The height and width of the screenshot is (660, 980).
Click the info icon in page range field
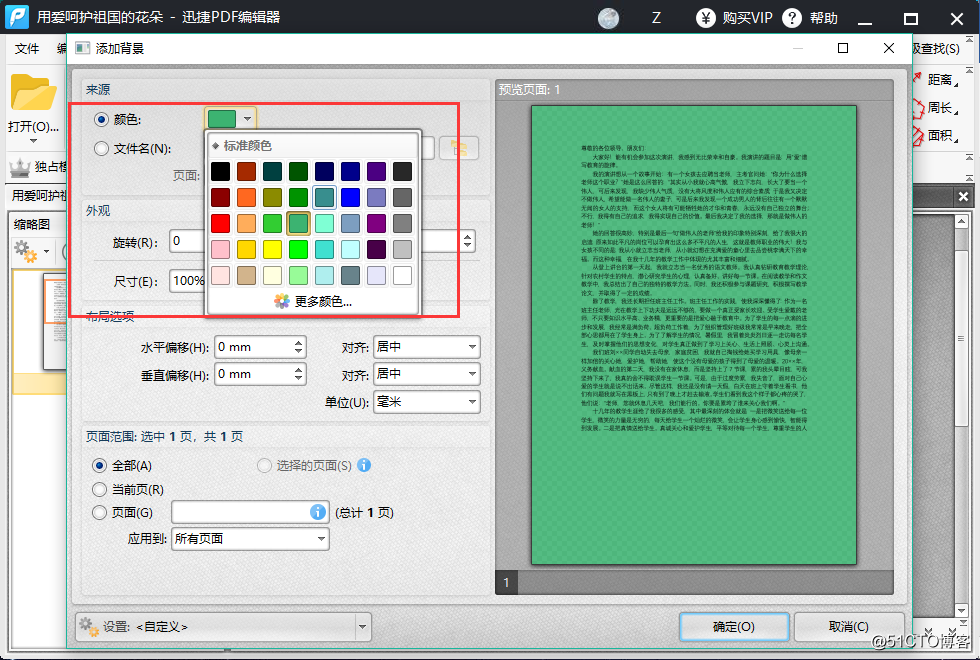click(318, 512)
